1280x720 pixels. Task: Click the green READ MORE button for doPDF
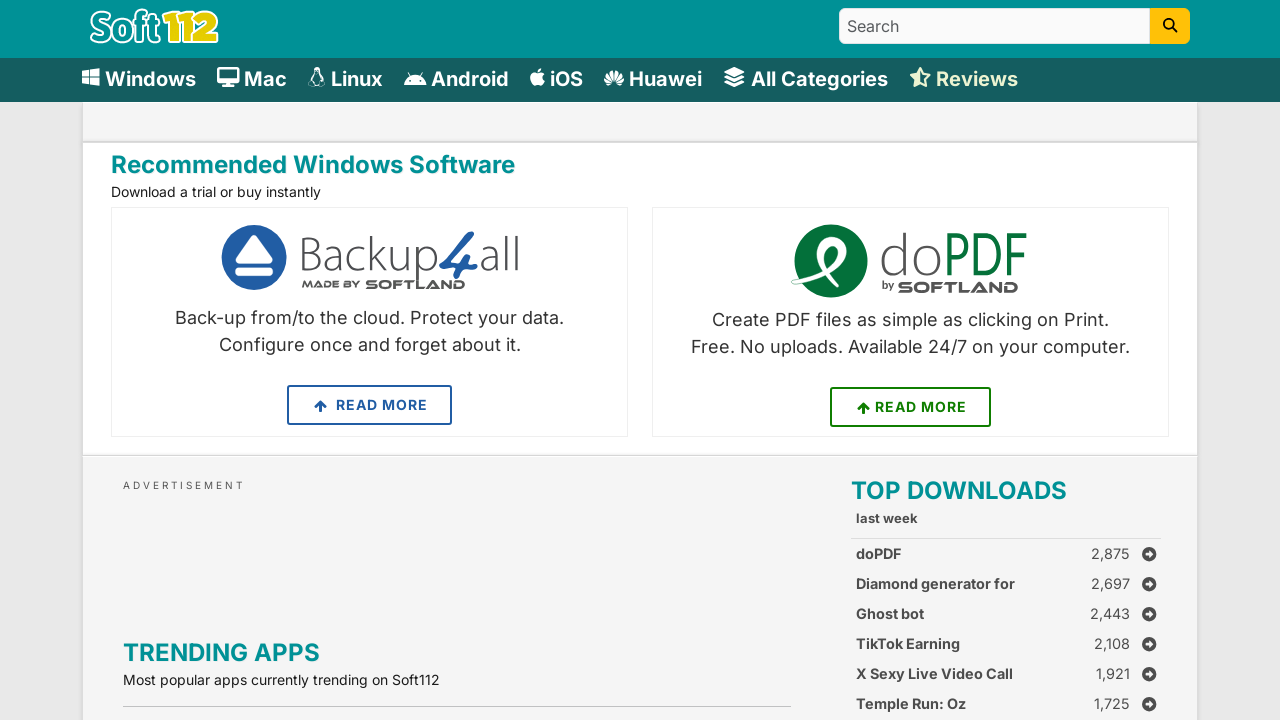click(x=910, y=407)
